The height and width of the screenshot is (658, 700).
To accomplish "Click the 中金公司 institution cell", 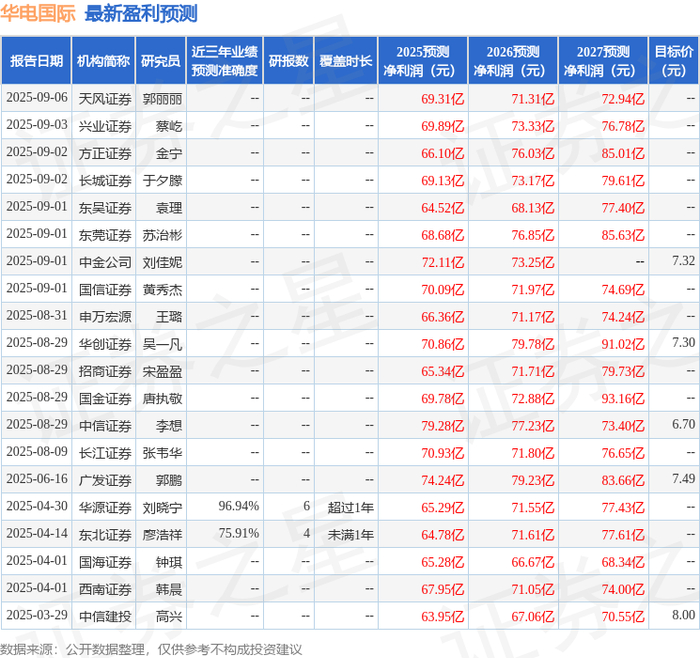I will [105, 262].
